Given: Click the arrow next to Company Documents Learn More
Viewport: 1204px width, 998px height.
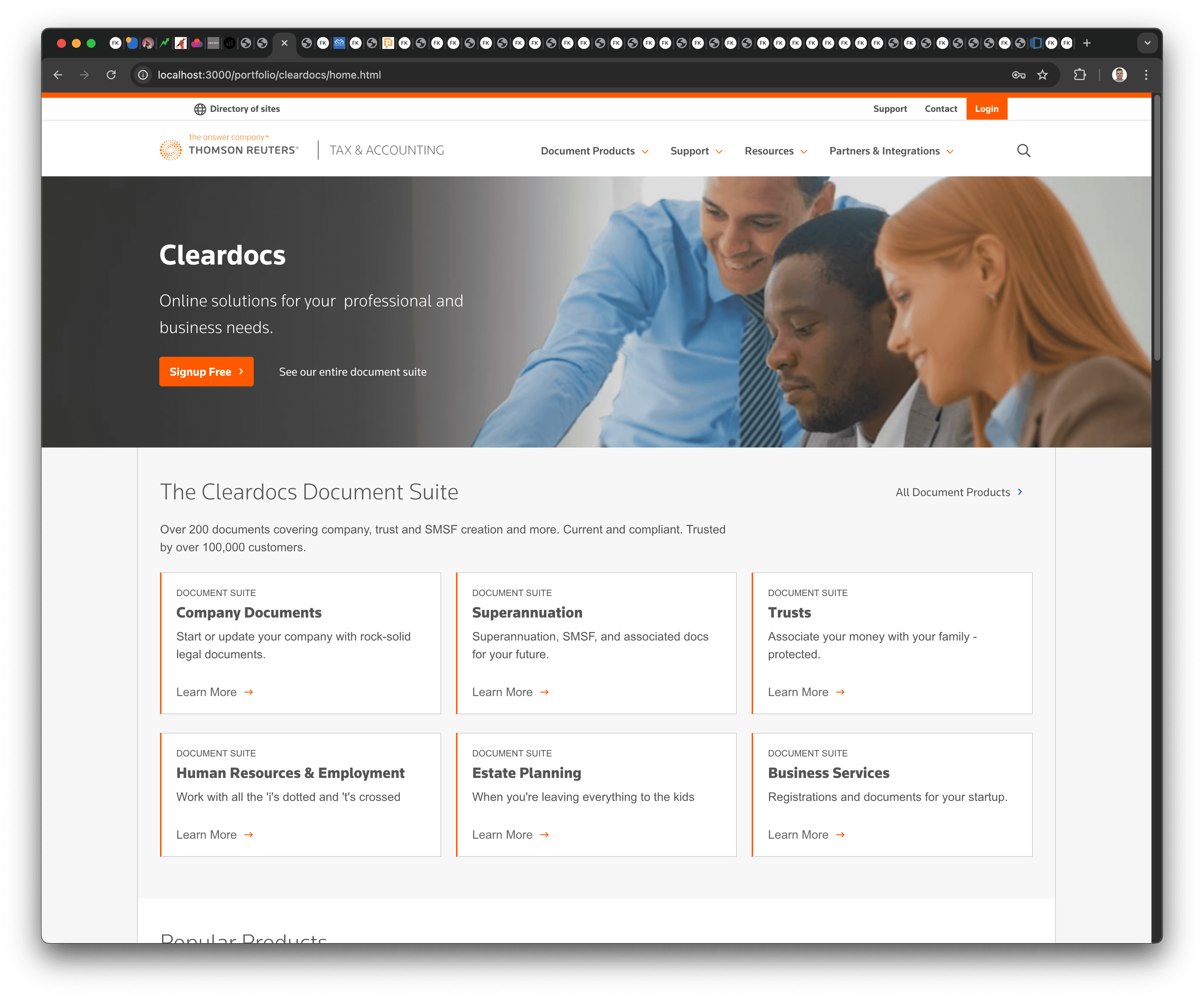Looking at the screenshot, I should (249, 692).
